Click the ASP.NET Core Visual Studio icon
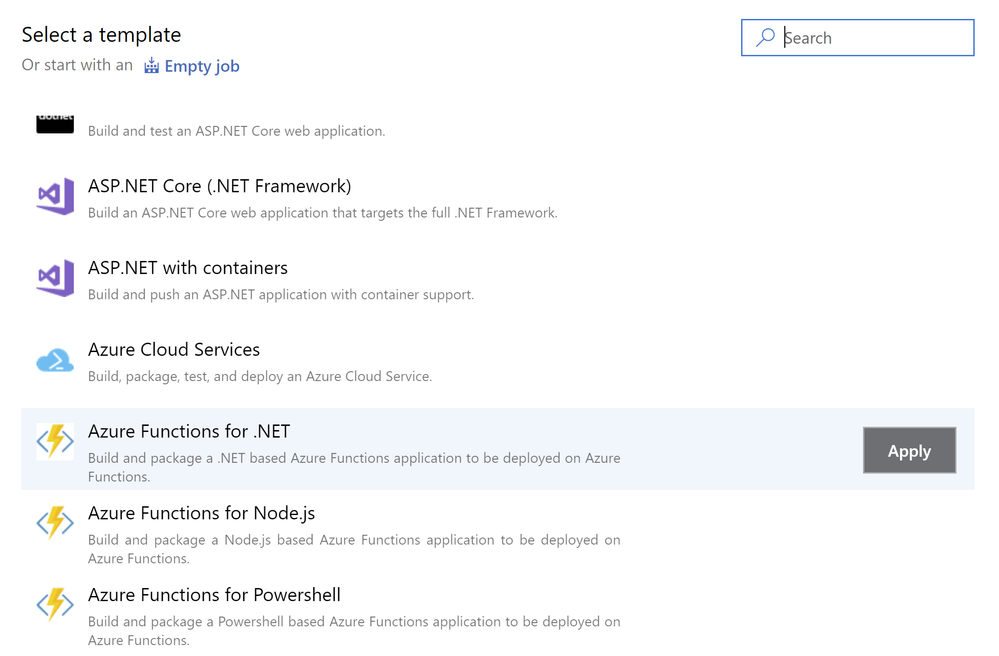 55,197
